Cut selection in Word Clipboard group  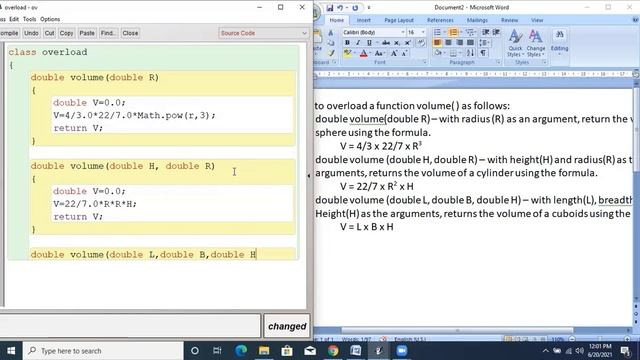pyautogui.click(x=331, y=33)
